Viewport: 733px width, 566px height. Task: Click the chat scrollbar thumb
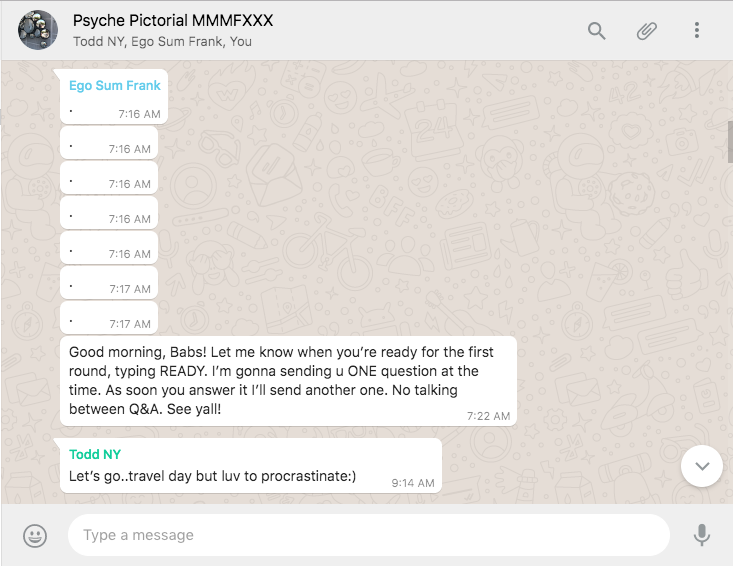coord(730,140)
